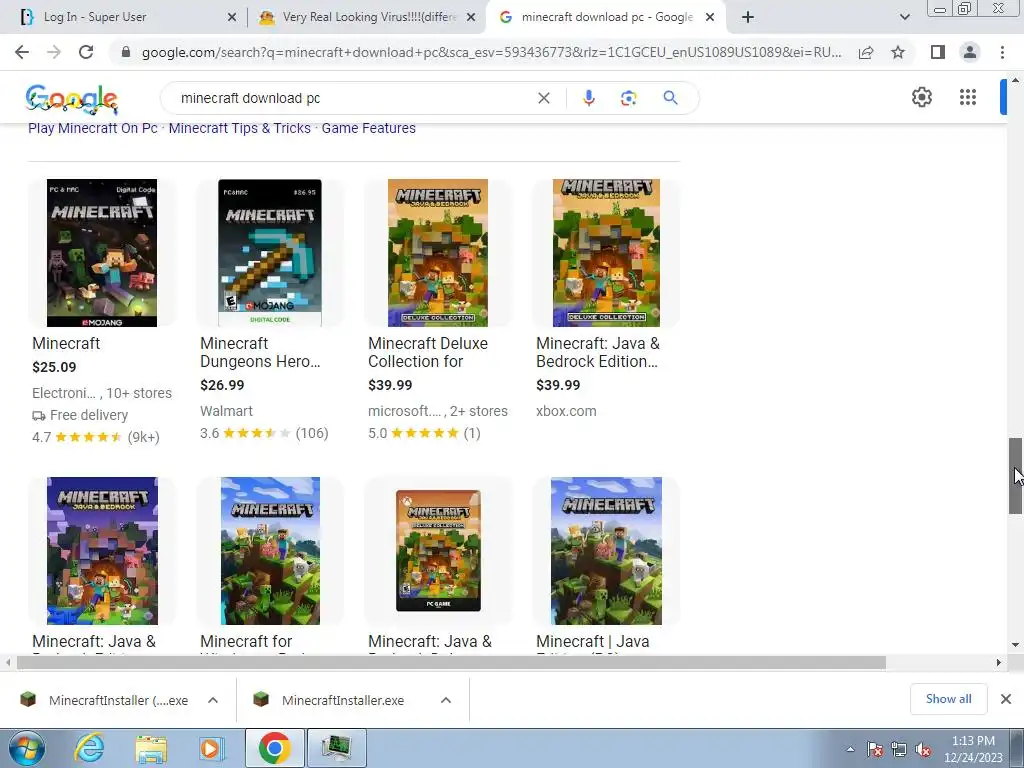Open xbox.com Java & Bedrock product image
The width and height of the screenshot is (1024, 768).
click(x=606, y=253)
